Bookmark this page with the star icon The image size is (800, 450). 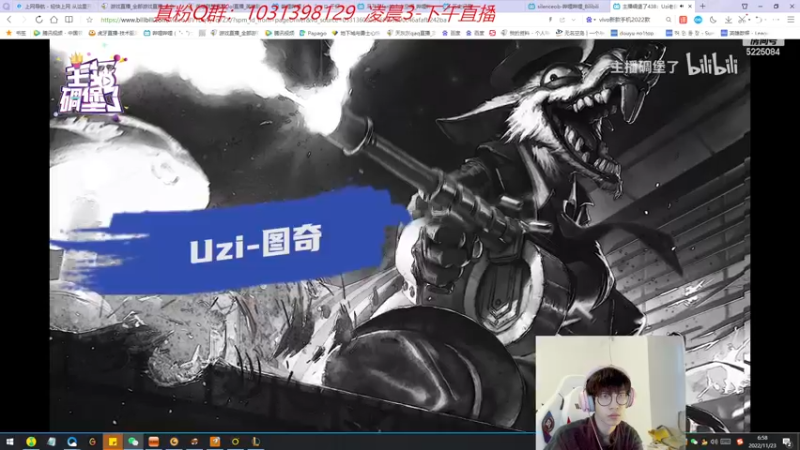pyautogui.click(x=89, y=20)
